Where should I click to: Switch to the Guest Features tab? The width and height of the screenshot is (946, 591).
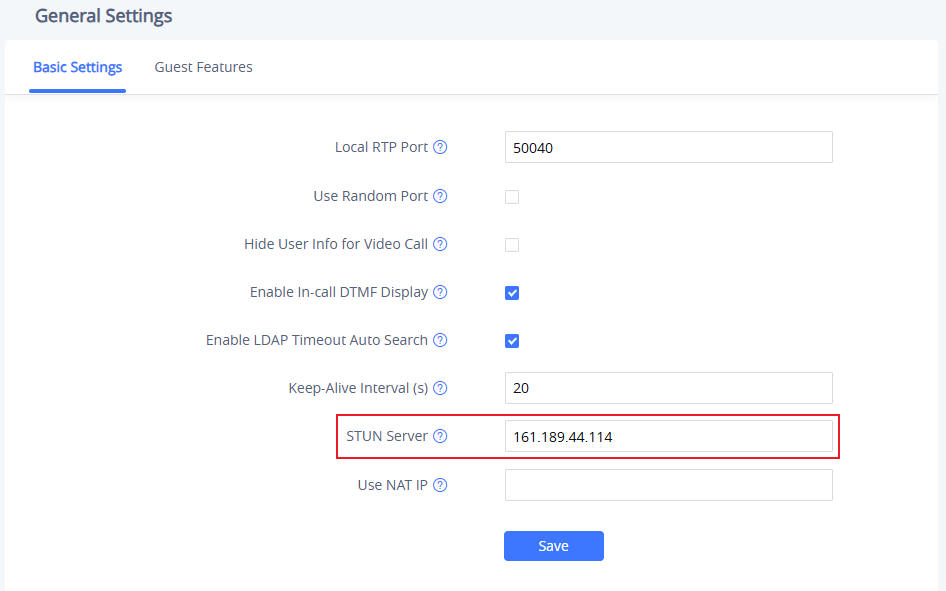pyautogui.click(x=203, y=67)
